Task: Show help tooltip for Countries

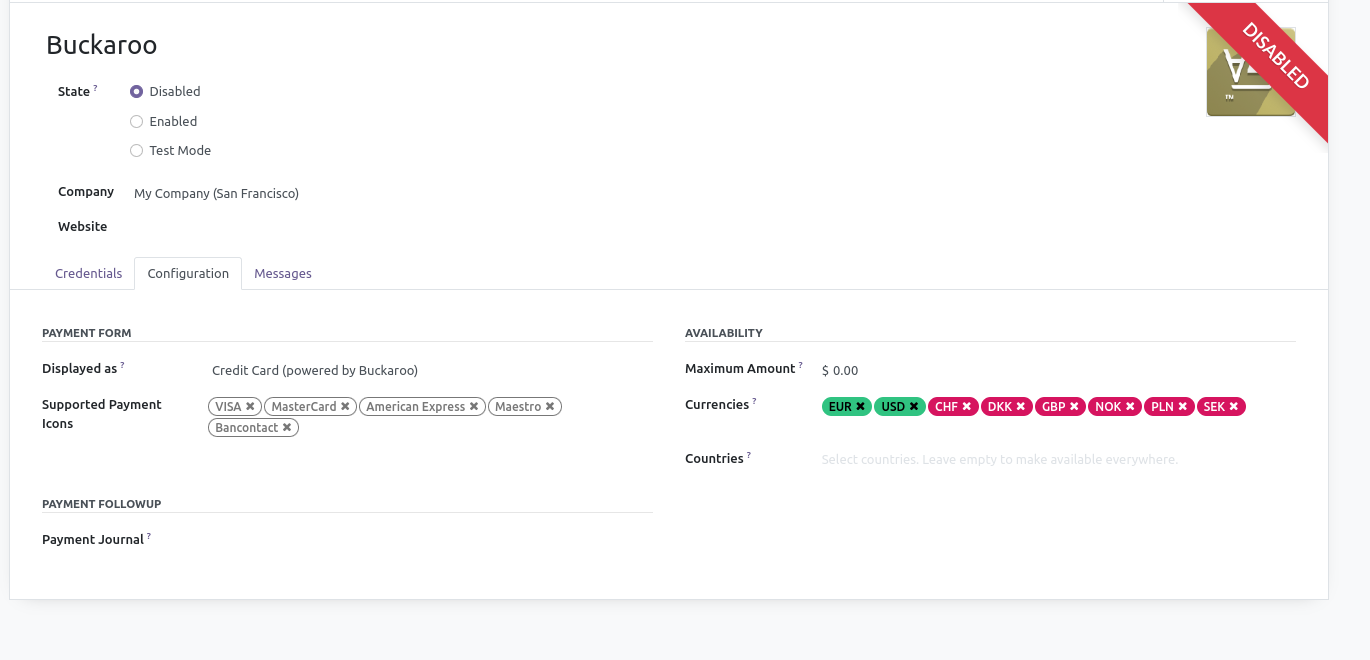Action: (x=749, y=455)
